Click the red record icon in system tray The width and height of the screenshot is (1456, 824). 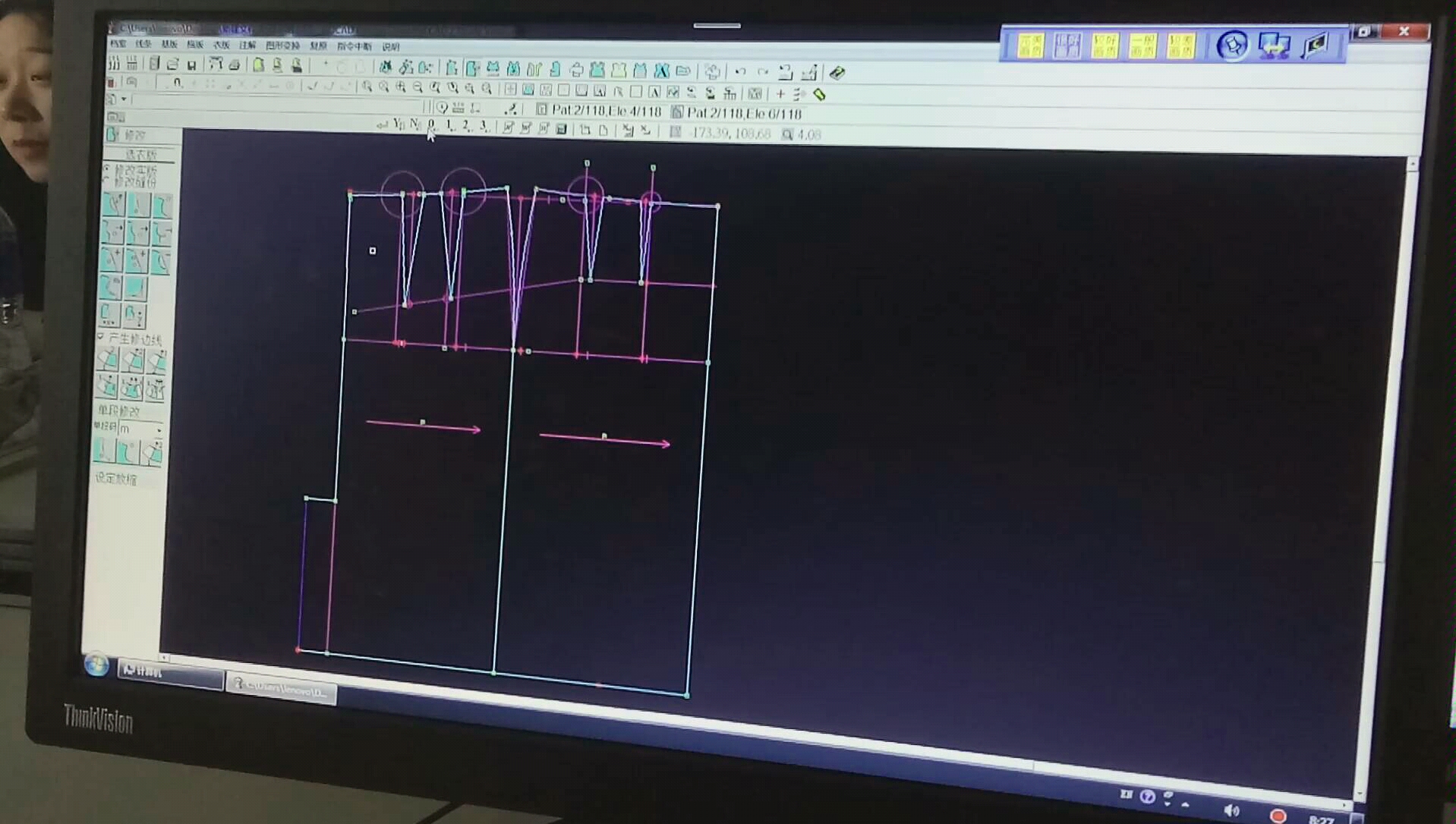coord(1278,816)
